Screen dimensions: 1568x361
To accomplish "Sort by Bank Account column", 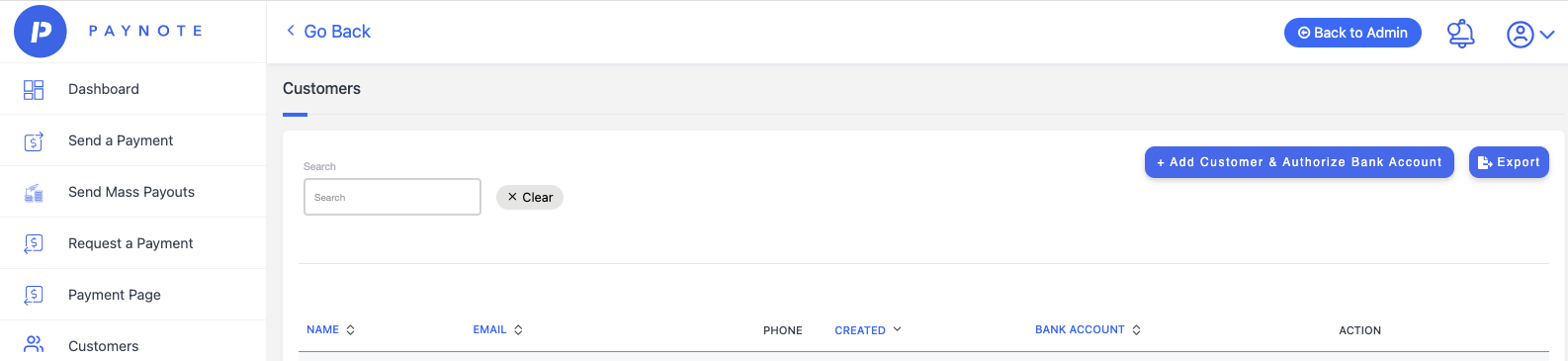I will (x=1088, y=330).
